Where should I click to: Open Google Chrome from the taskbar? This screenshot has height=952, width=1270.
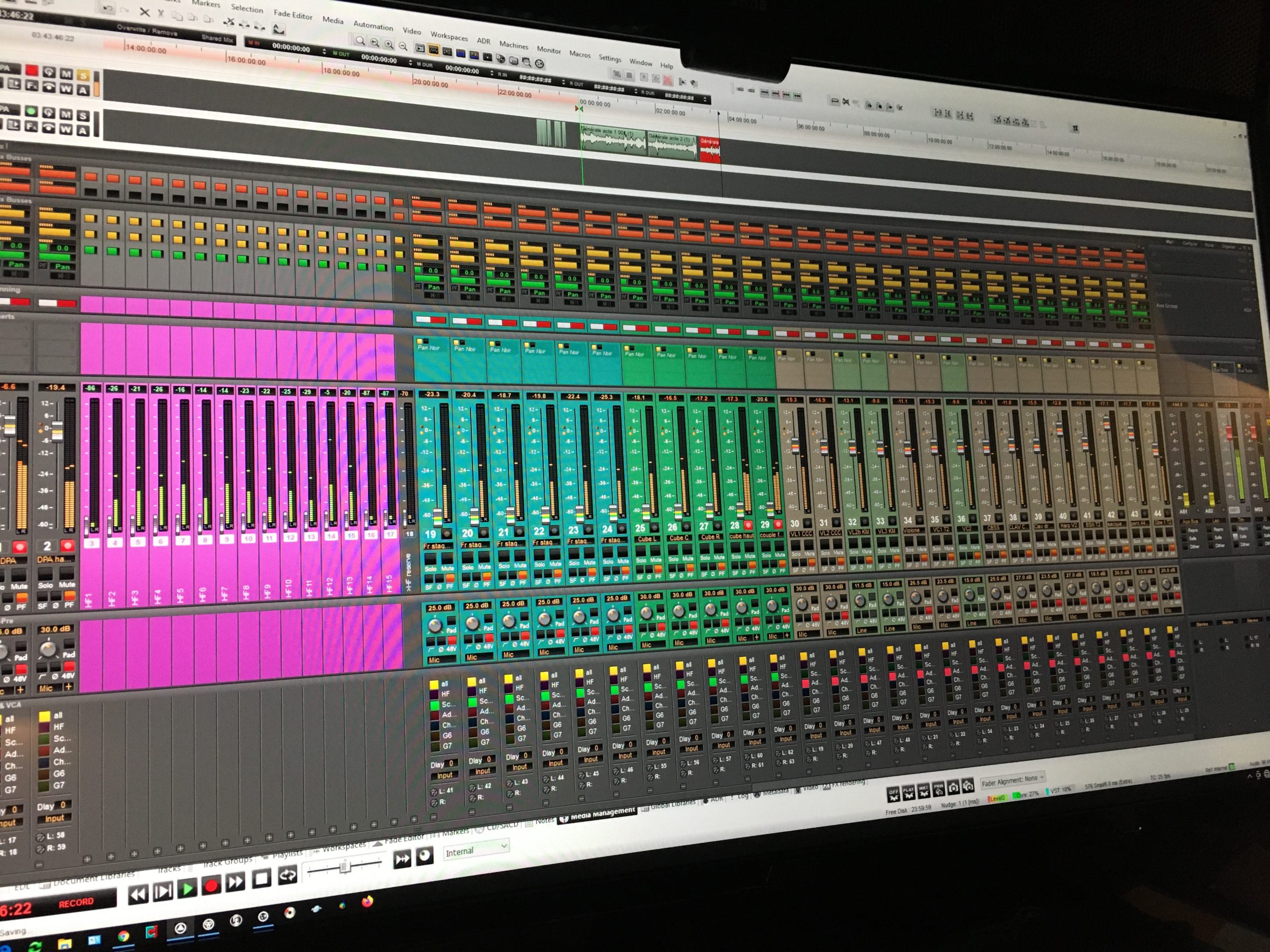coord(123,936)
